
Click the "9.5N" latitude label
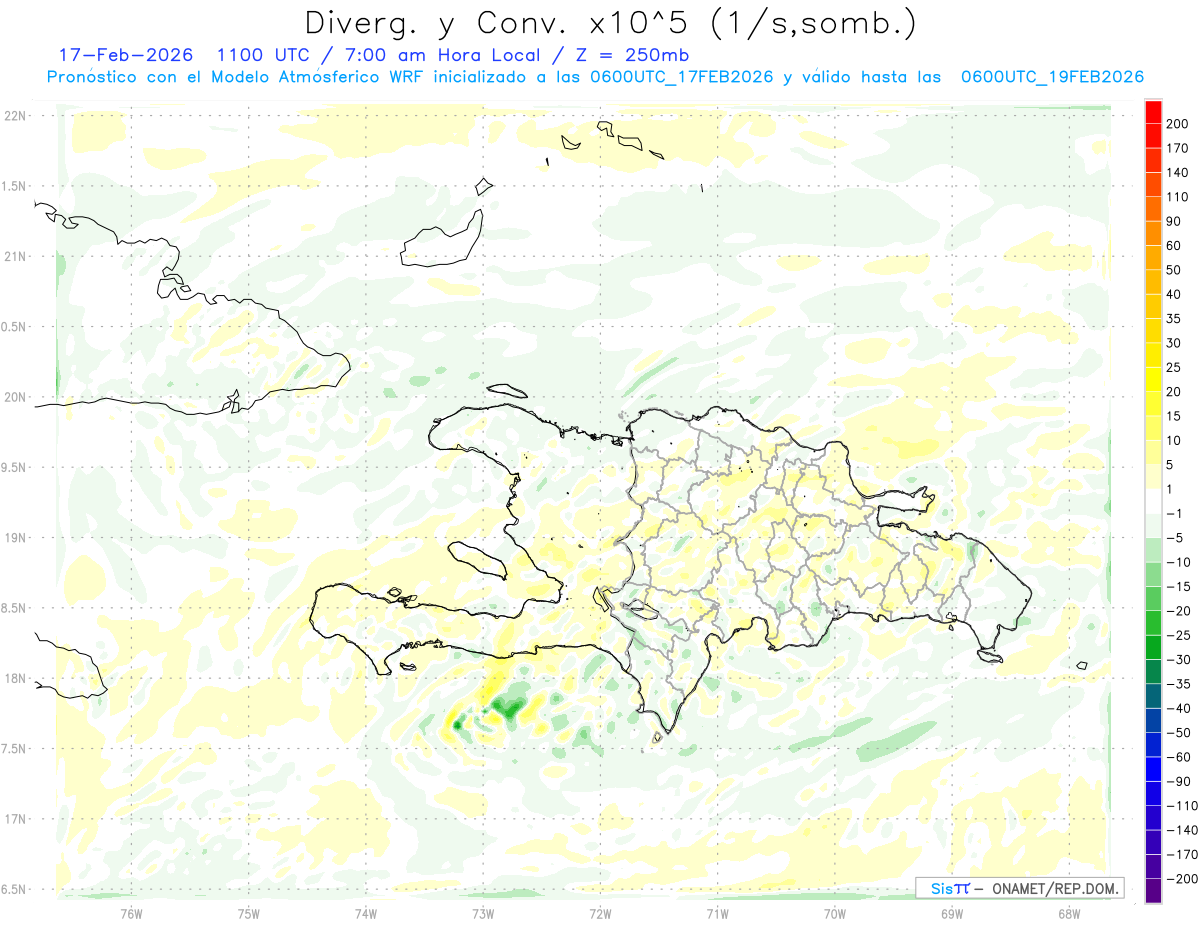coord(14,468)
